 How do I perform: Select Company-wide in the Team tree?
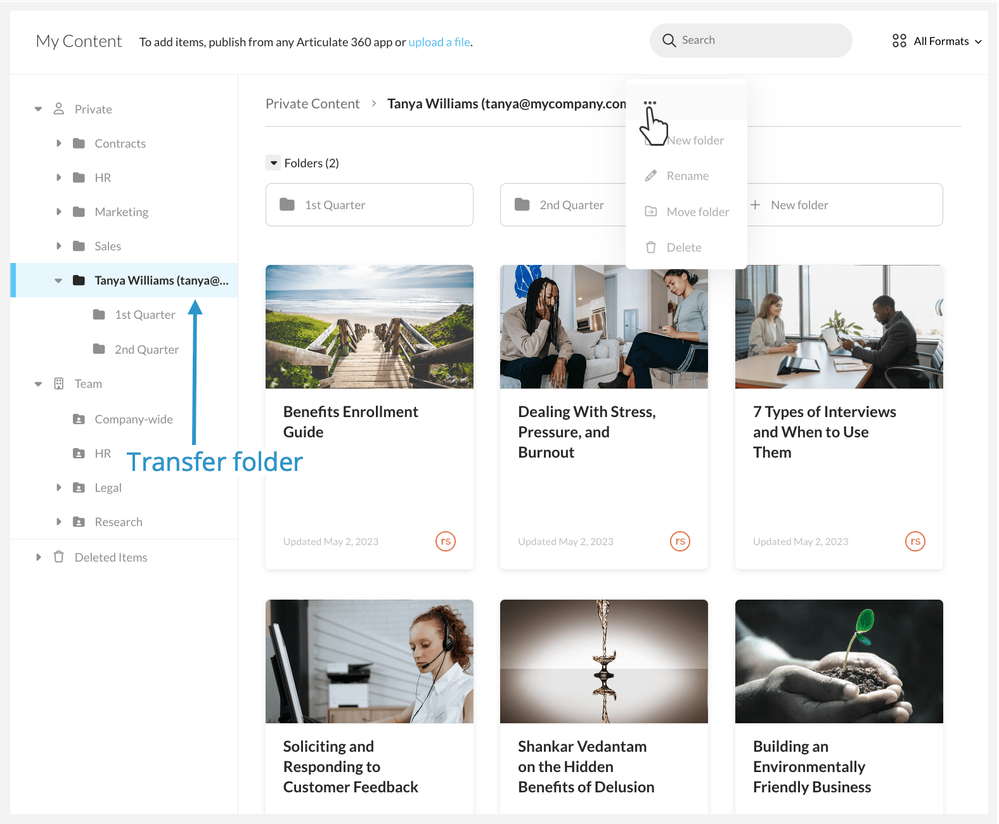(134, 419)
